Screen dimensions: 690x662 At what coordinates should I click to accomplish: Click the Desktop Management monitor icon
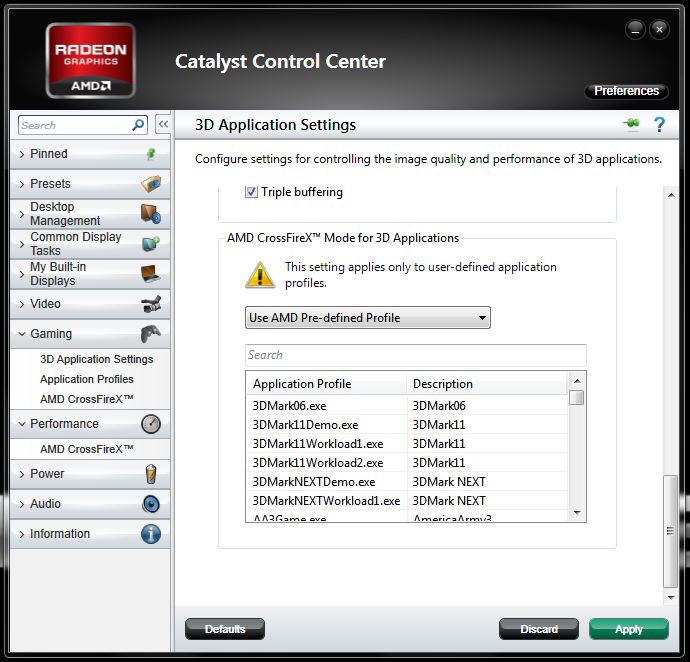(x=151, y=213)
